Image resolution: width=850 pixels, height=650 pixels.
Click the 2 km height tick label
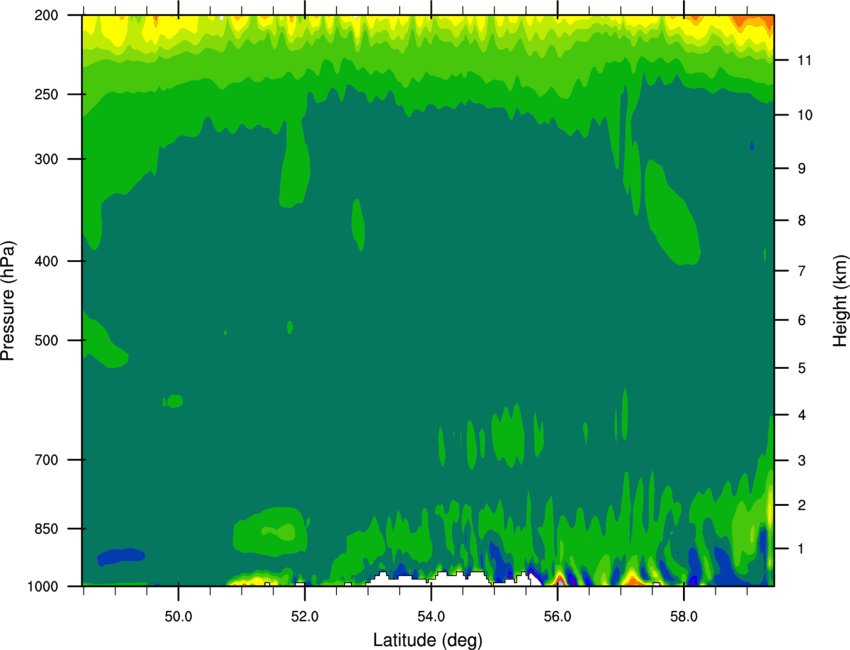pos(802,505)
